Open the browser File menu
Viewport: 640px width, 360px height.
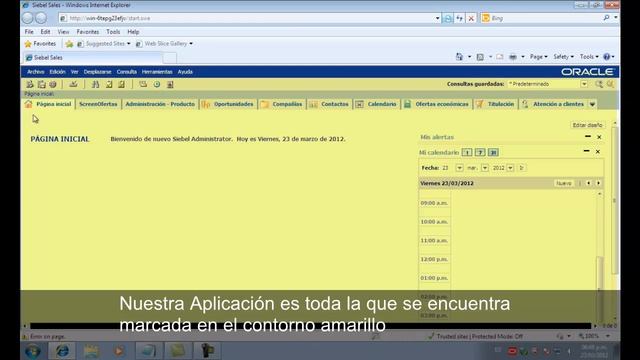click(x=29, y=31)
